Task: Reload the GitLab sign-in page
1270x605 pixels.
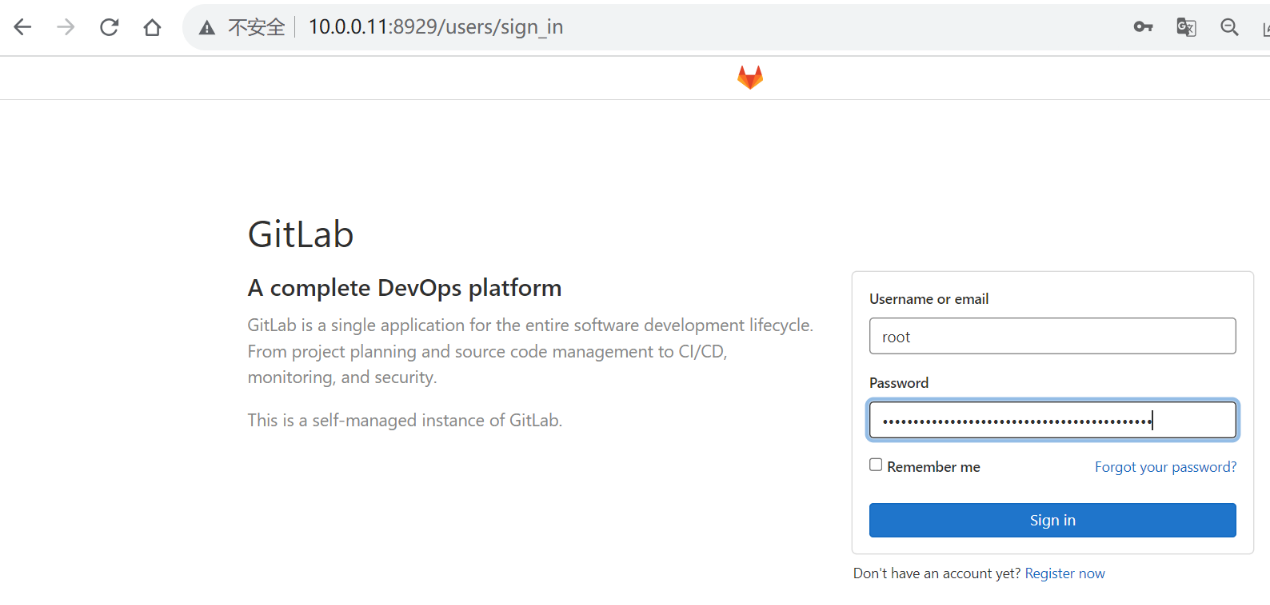Action: tap(109, 27)
